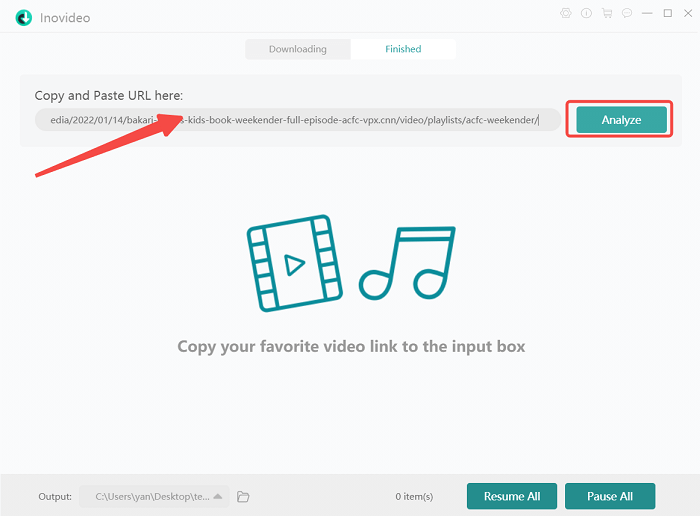This screenshot has width=700, height=516.
Task: Open the feedback chat bubble icon
Action: tap(627, 13)
